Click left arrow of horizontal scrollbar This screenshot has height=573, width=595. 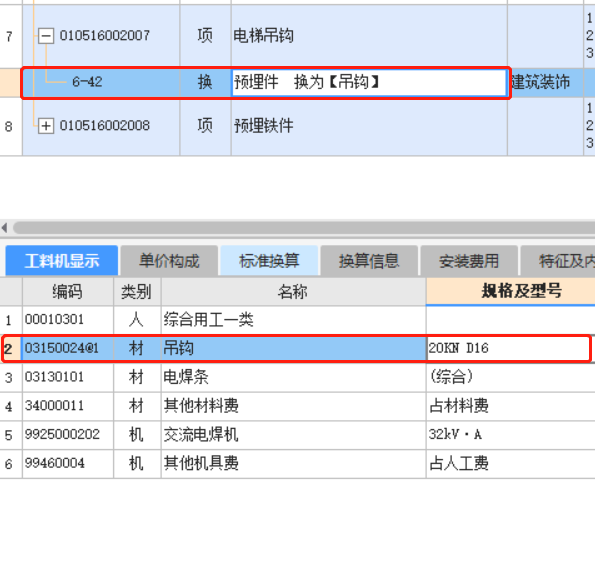point(5,228)
